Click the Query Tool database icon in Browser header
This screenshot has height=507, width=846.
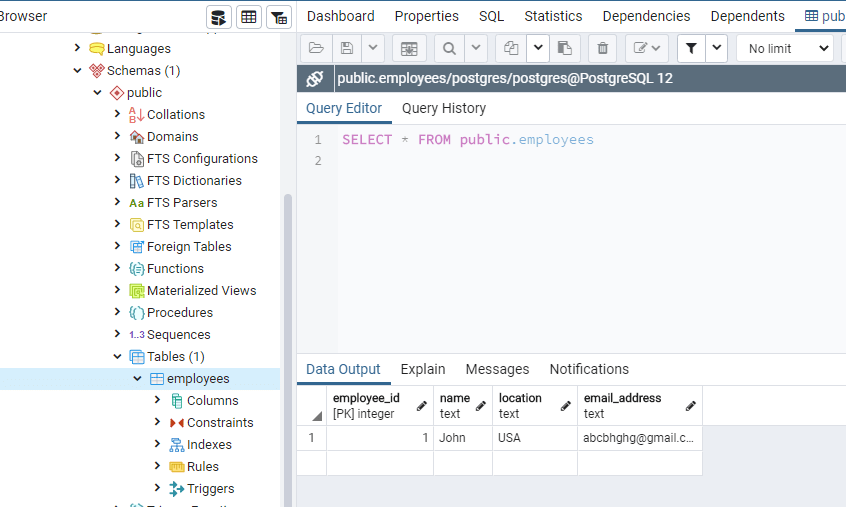coord(219,17)
